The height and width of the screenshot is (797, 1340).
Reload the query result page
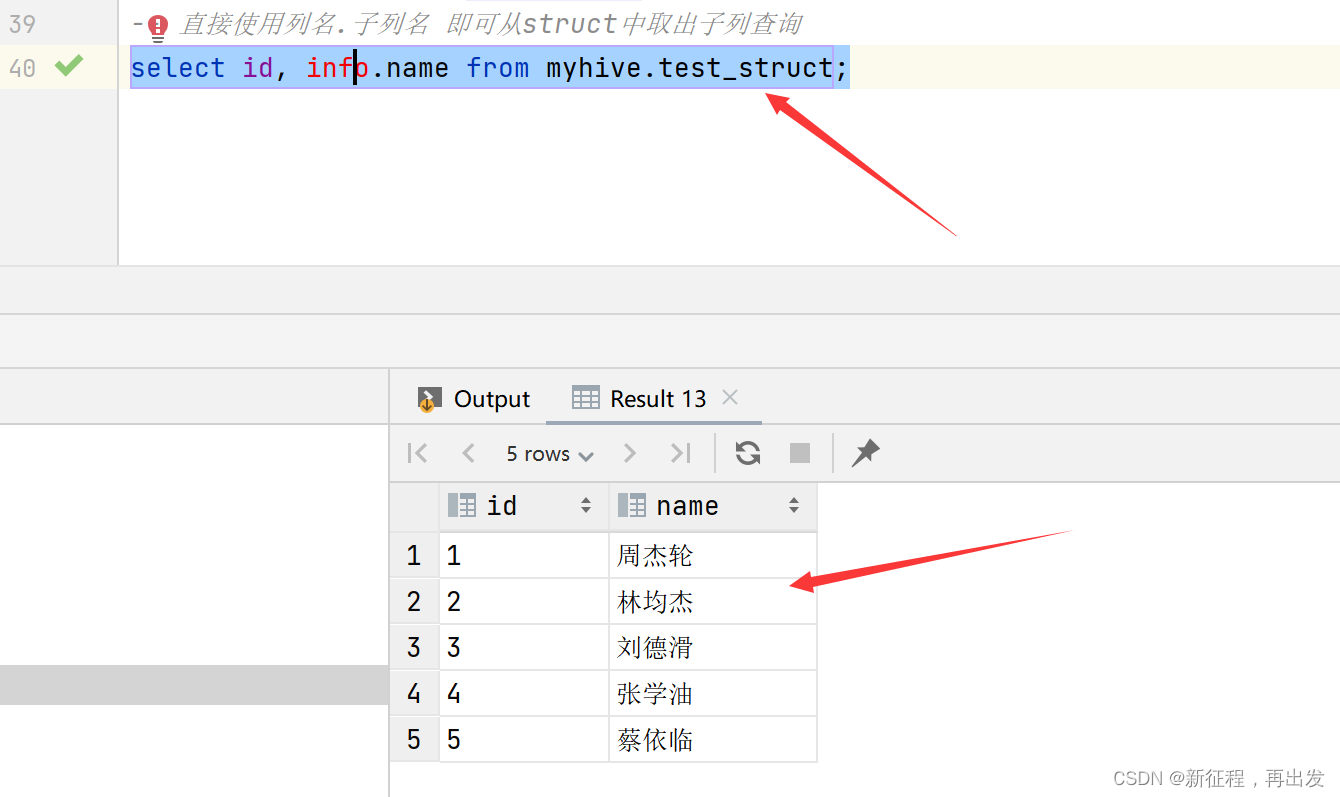pos(748,453)
